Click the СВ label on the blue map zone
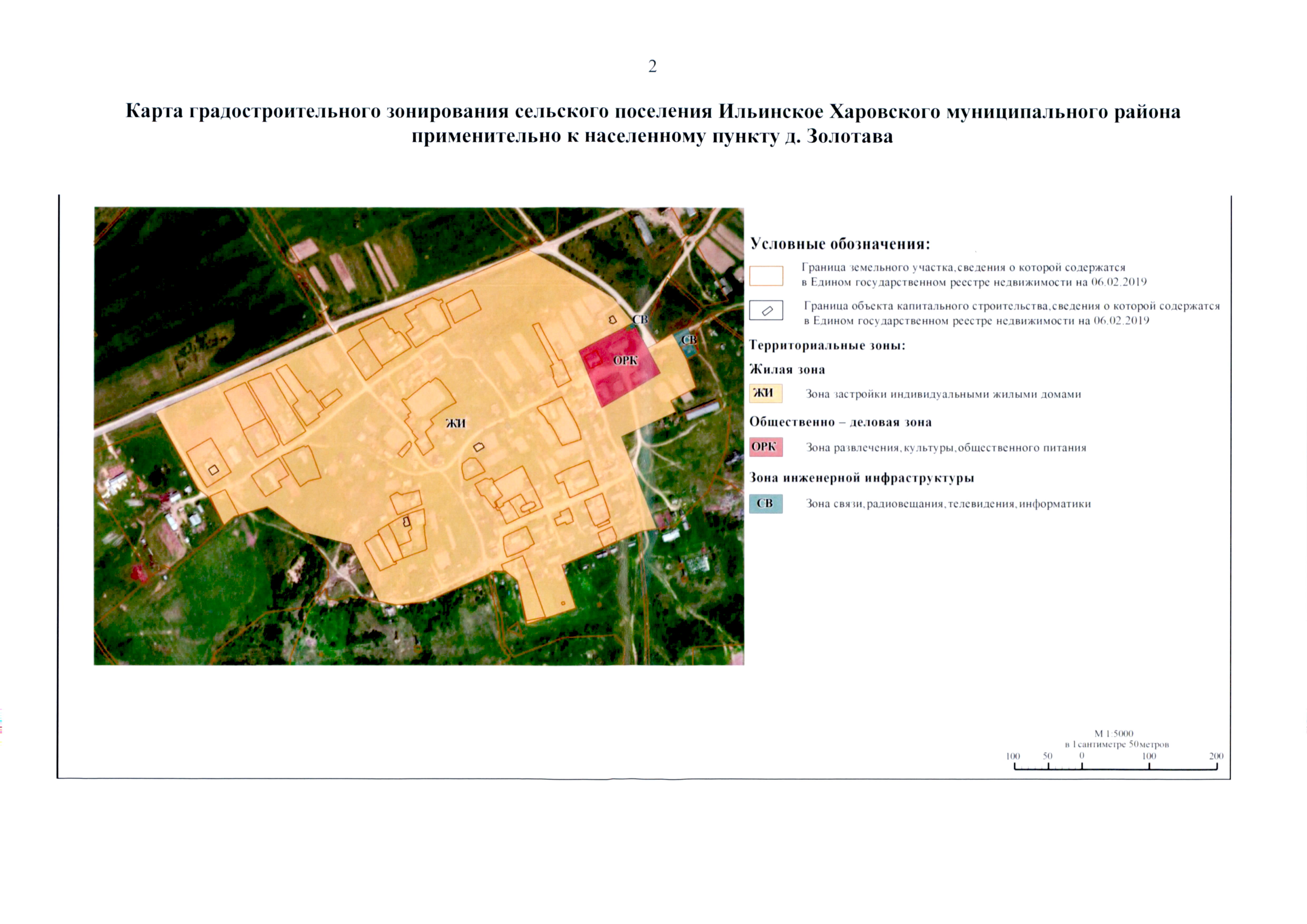The height and width of the screenshot is (924, 1307). pyautogui.click(x=689, y=340)
